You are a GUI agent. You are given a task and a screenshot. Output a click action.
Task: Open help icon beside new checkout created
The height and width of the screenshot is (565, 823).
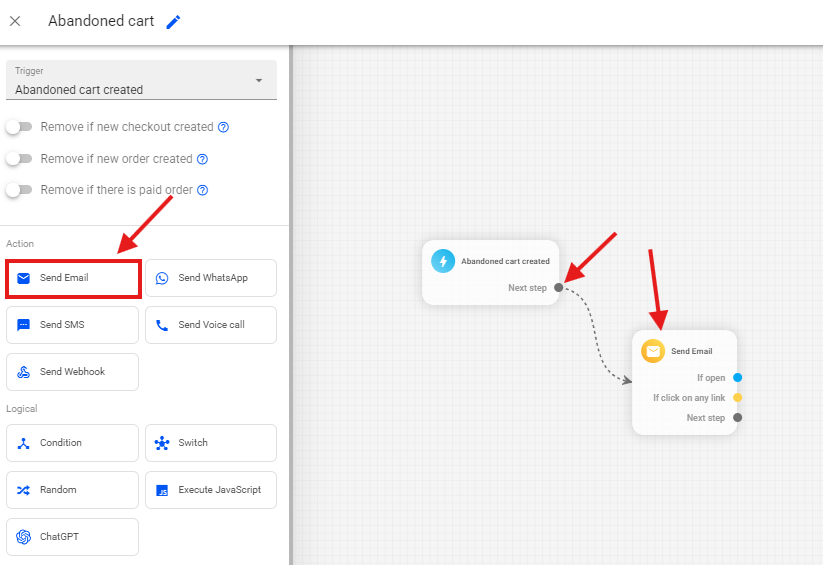224,128
